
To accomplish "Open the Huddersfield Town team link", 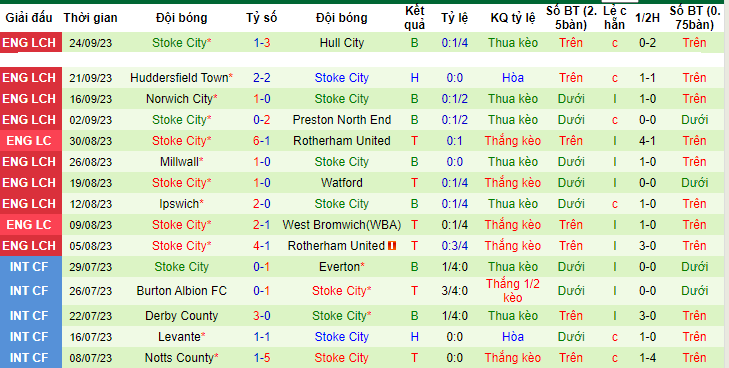I will 179,78.
